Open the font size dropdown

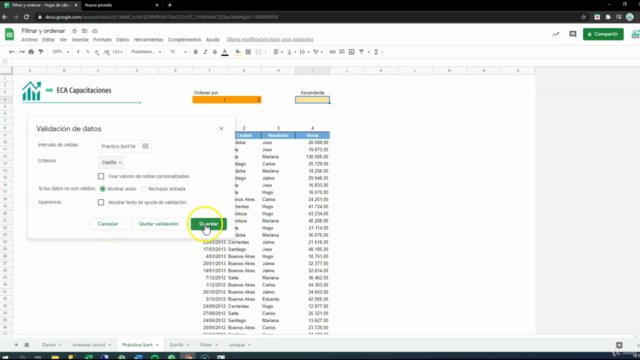[x=178, y=52]
